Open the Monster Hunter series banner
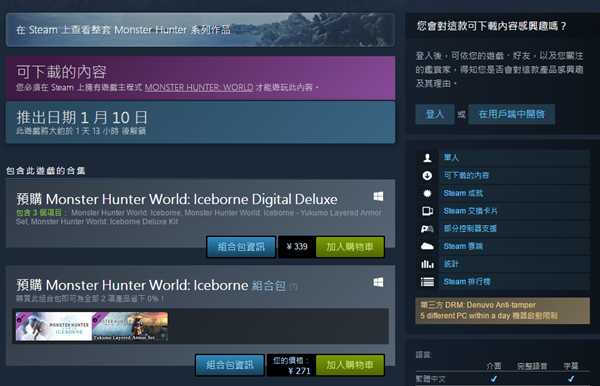Screen dimensions: 600x386 200,30
